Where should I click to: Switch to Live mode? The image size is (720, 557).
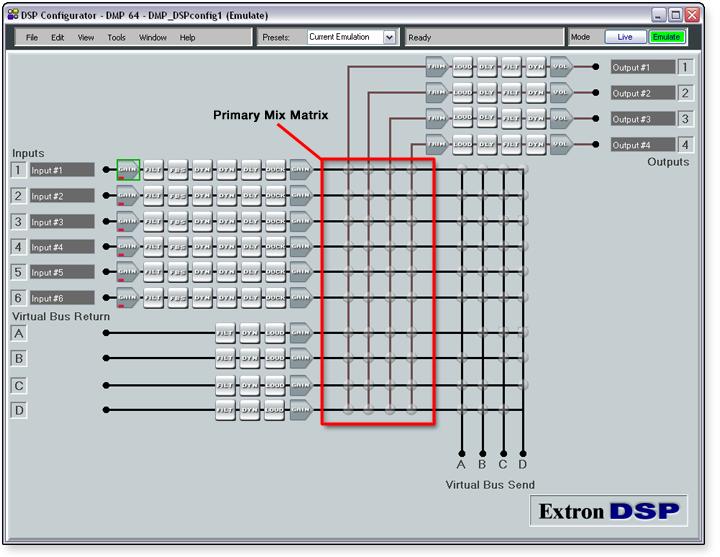(x=625, y=37)
